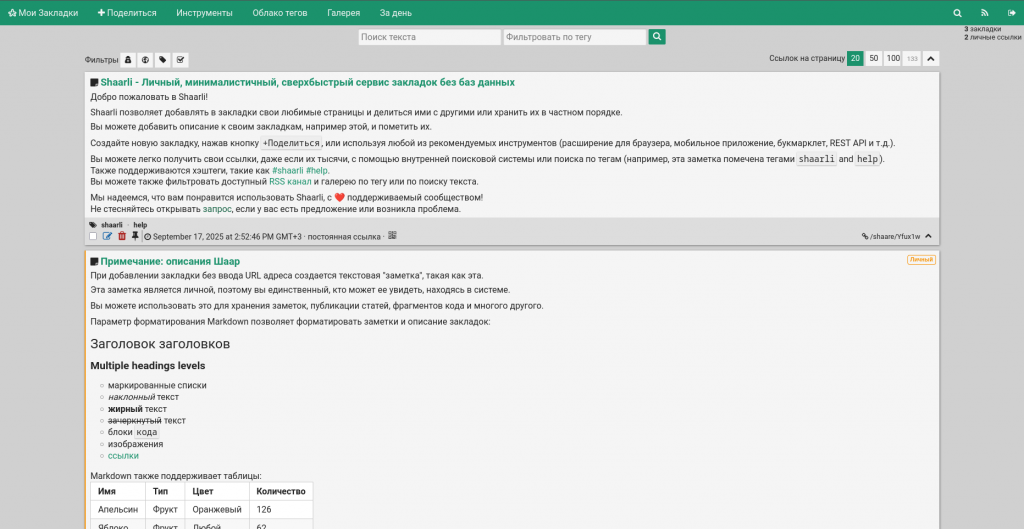Click the Multiple headings levels heading
Screen dimensions: 1024x529
click(x=148, y=366)
